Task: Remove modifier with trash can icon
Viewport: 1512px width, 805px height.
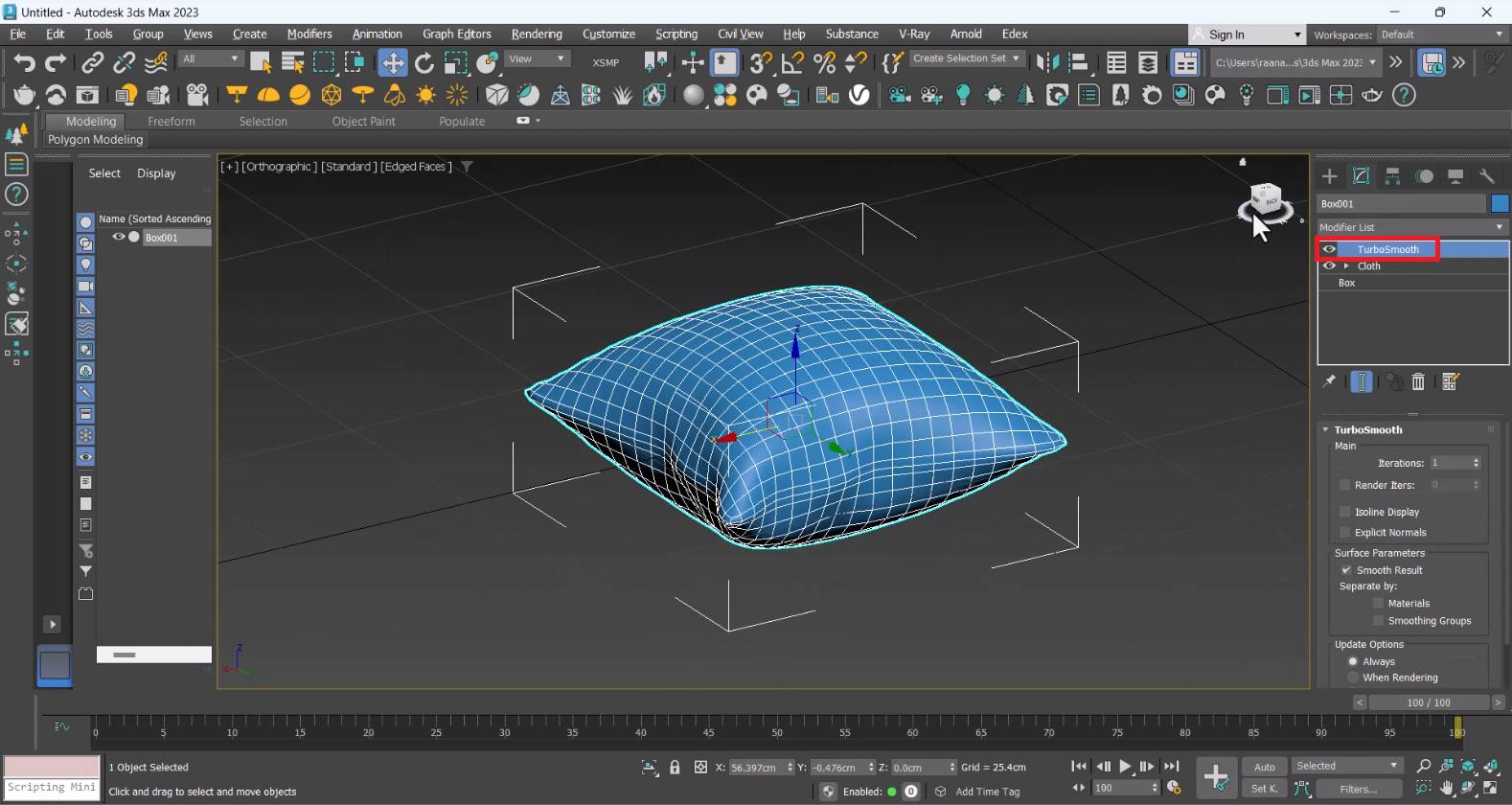Action: point(1418,381)
